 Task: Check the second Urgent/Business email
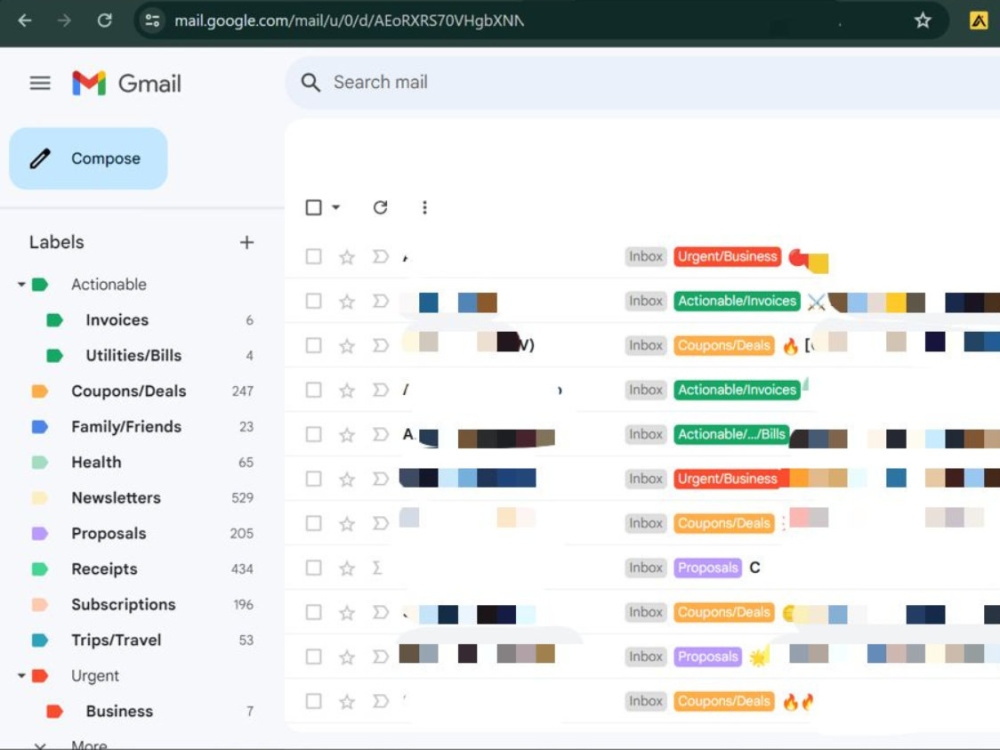click(x=313, y=478)
